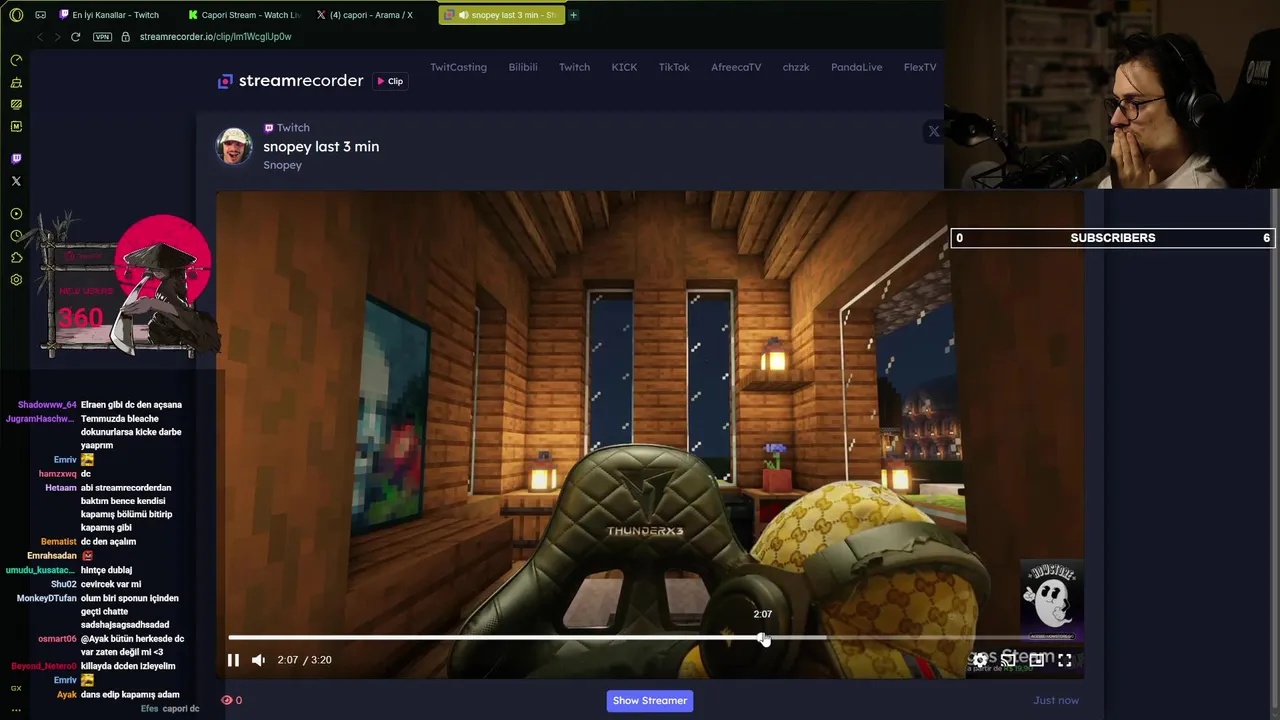Viewport: 1280px width, 720px height.
Task: Switch to En İyi Kanallar Twitch tab
Action: 115,15
